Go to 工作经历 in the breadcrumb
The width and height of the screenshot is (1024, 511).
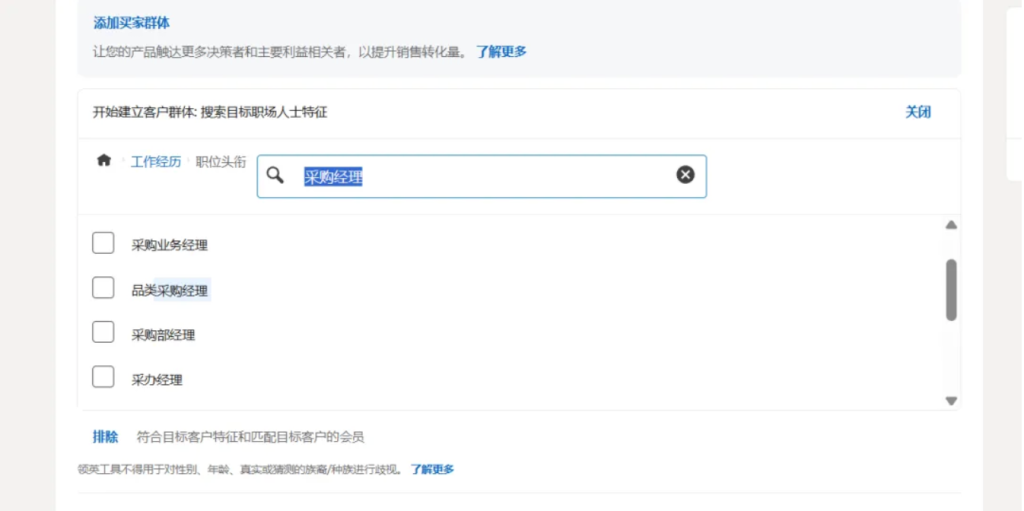156,161
